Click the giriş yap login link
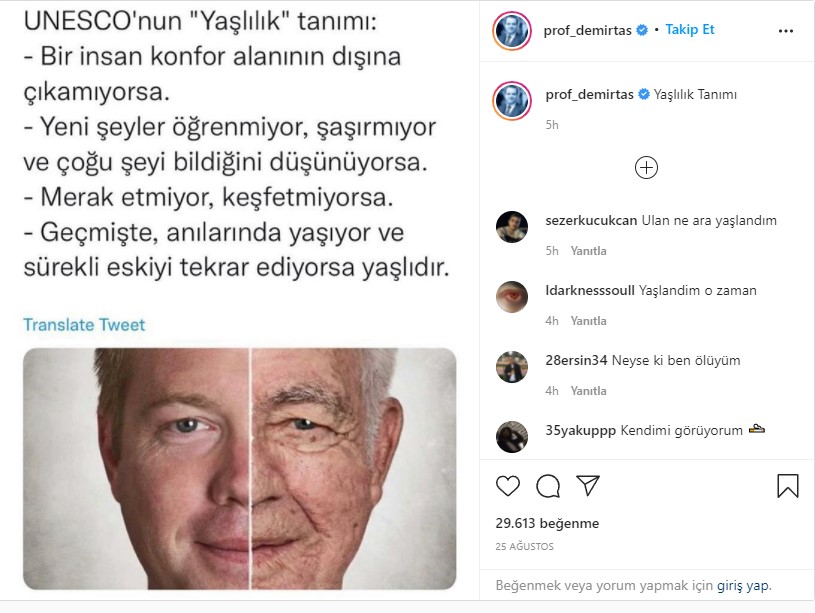Screen dimensions: 815x613 pos(744,585)
